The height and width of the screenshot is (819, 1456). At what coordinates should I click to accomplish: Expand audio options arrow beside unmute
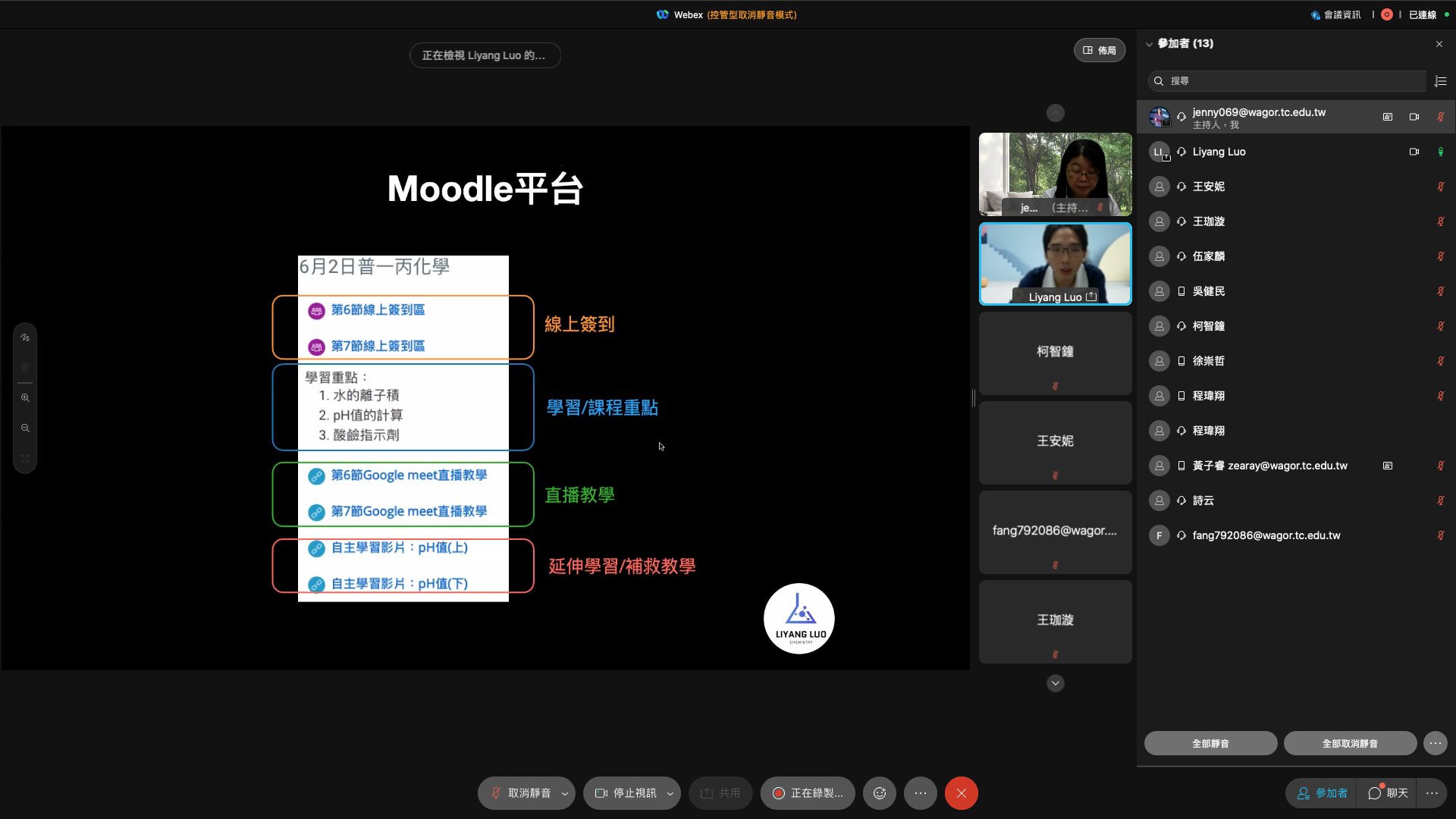click(565, 793)
